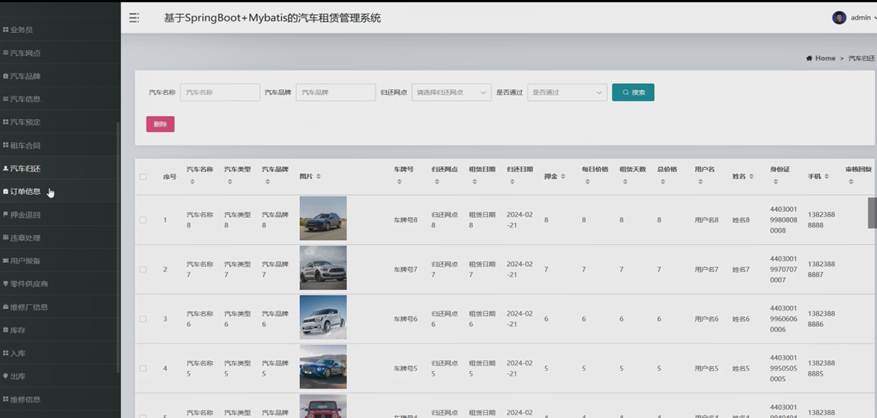Sort table by 租赁日期 column arrows
The width and height of the screenshot is (877, 418).
(474, 182)
